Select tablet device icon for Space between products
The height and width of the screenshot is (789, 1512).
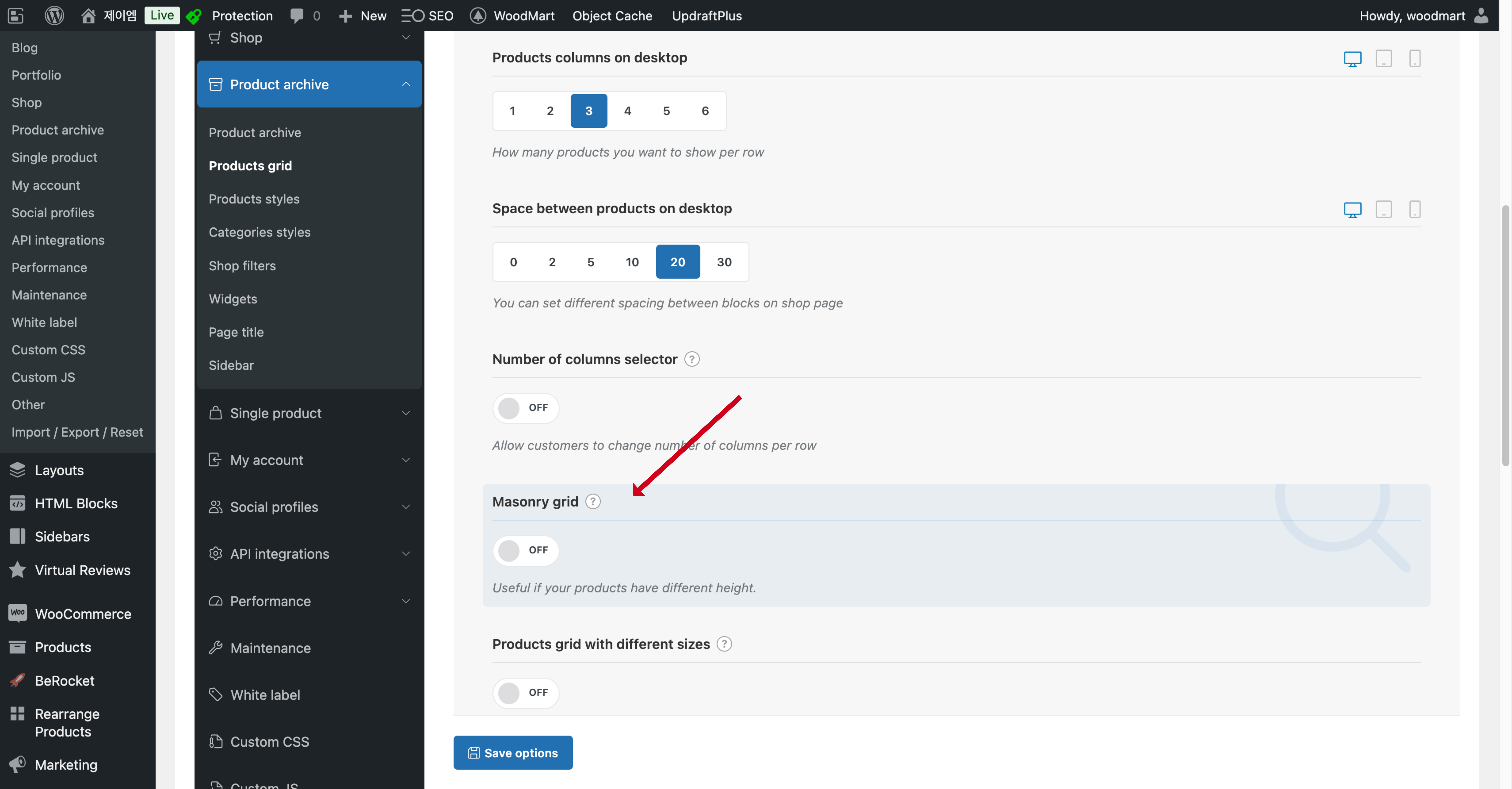pyautogui.click(x=1383, y=210)
